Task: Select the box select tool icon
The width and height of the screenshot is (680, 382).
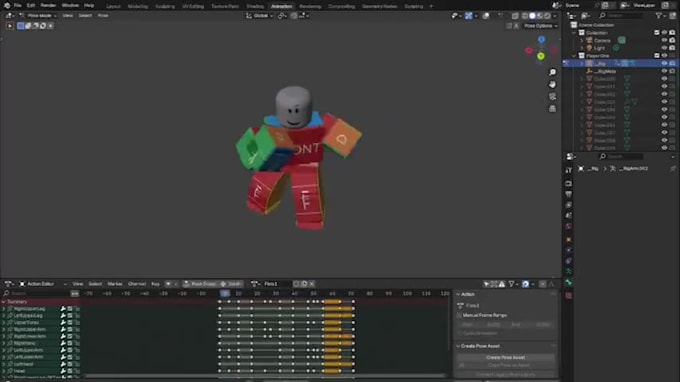Action: coord(20,26)
